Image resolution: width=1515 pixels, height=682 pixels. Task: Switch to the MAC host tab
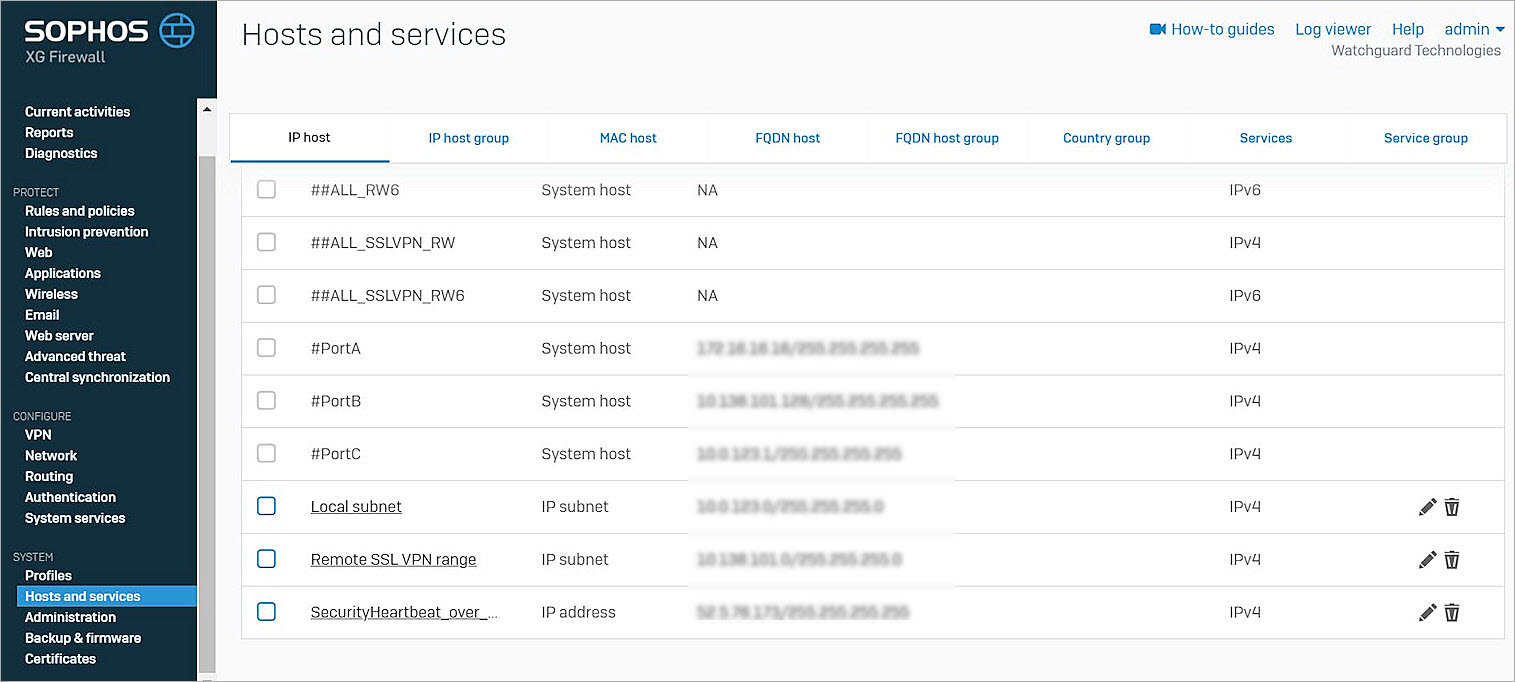coord(627,138)
